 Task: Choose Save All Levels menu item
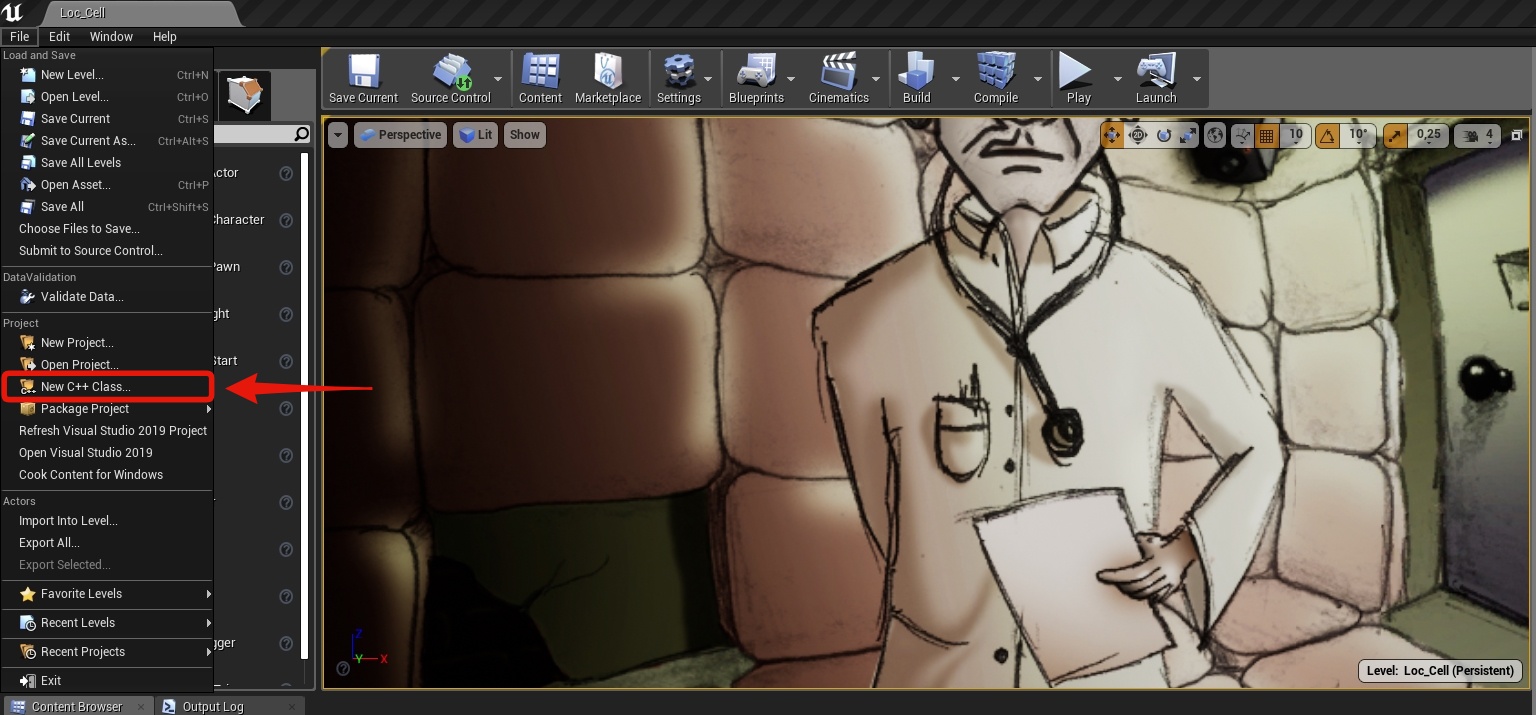pos(106,163)
